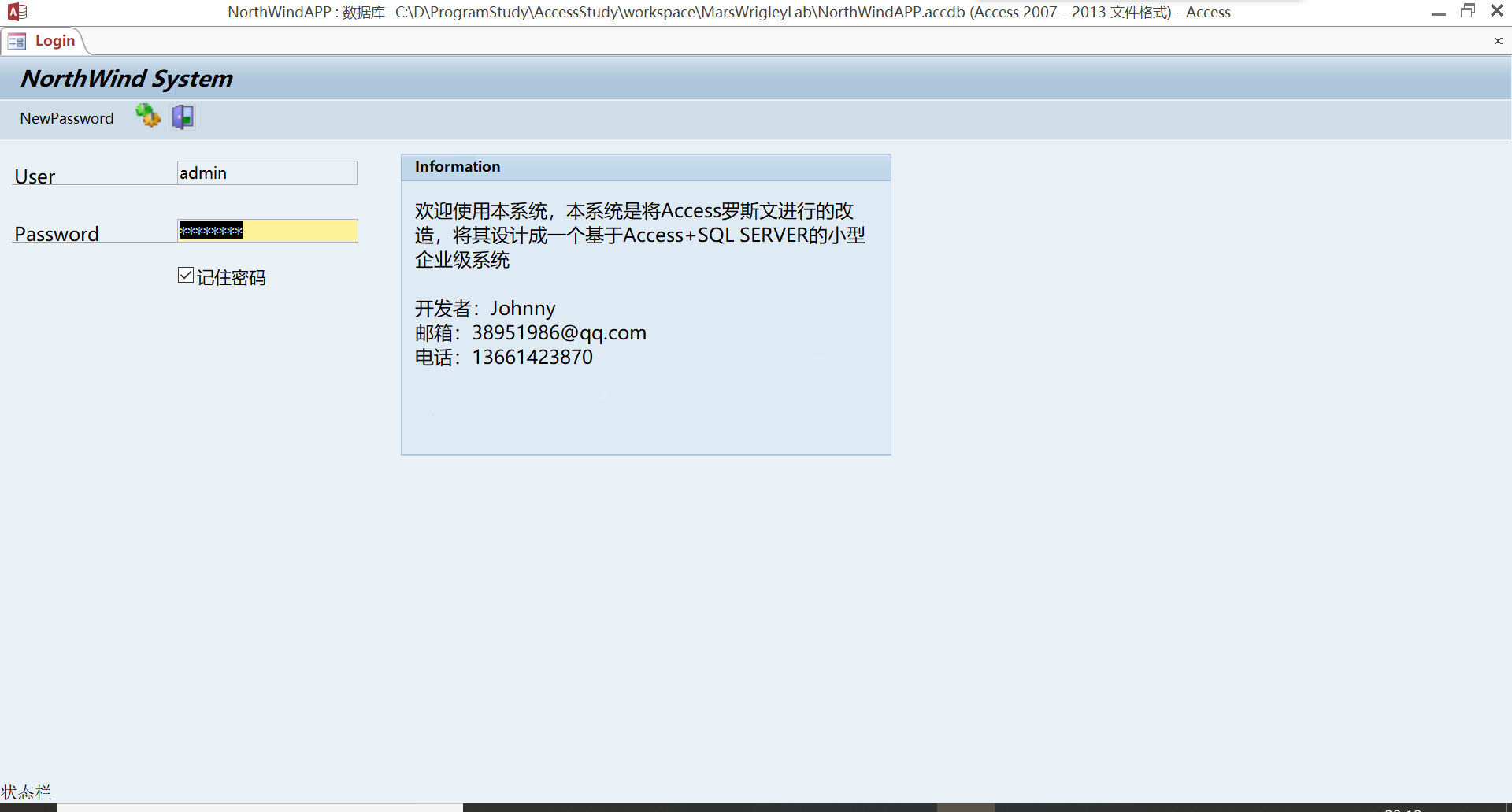The image size is (1512, 812).
Task: Click the 记住密码 checkbox label text
Action: tap(231, 277)
